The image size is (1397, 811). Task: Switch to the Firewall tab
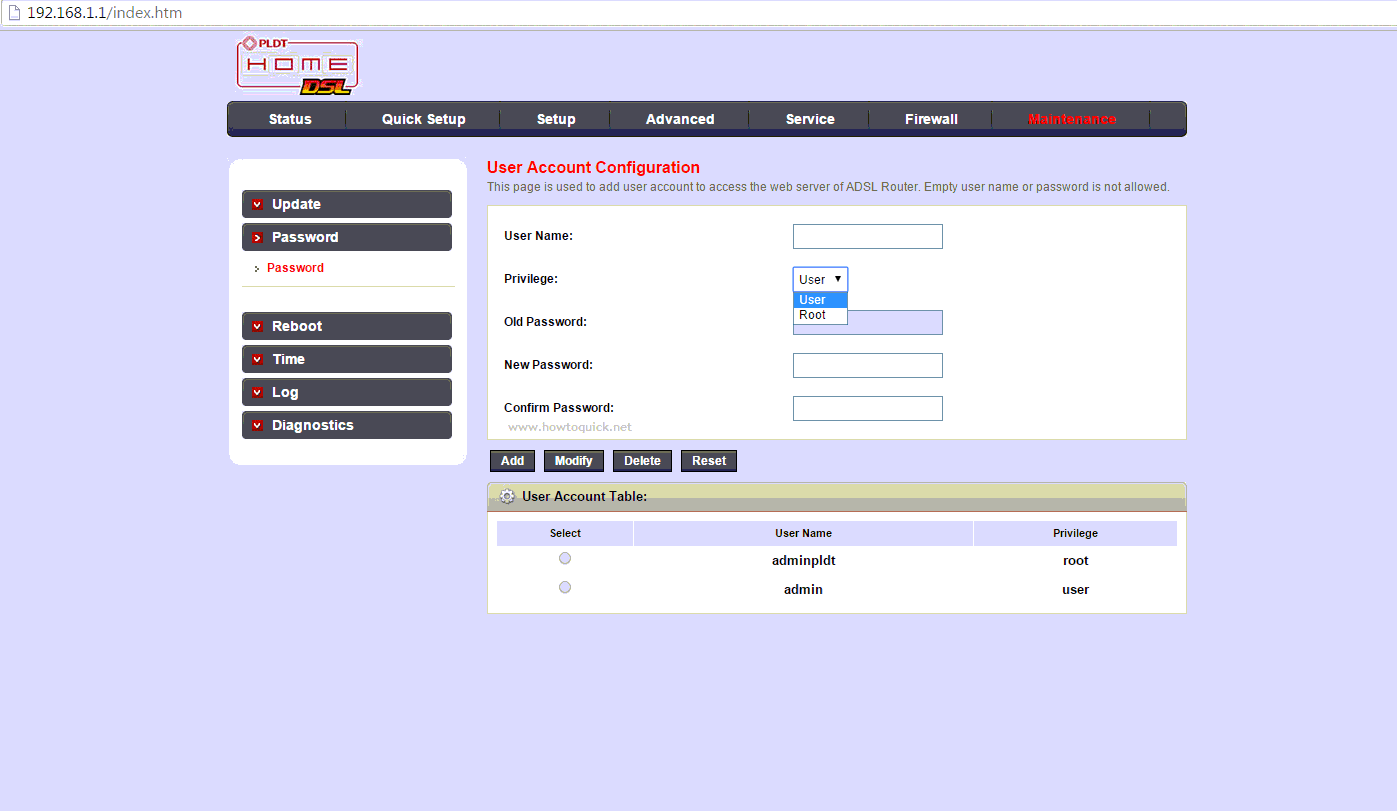coord(930,118)
